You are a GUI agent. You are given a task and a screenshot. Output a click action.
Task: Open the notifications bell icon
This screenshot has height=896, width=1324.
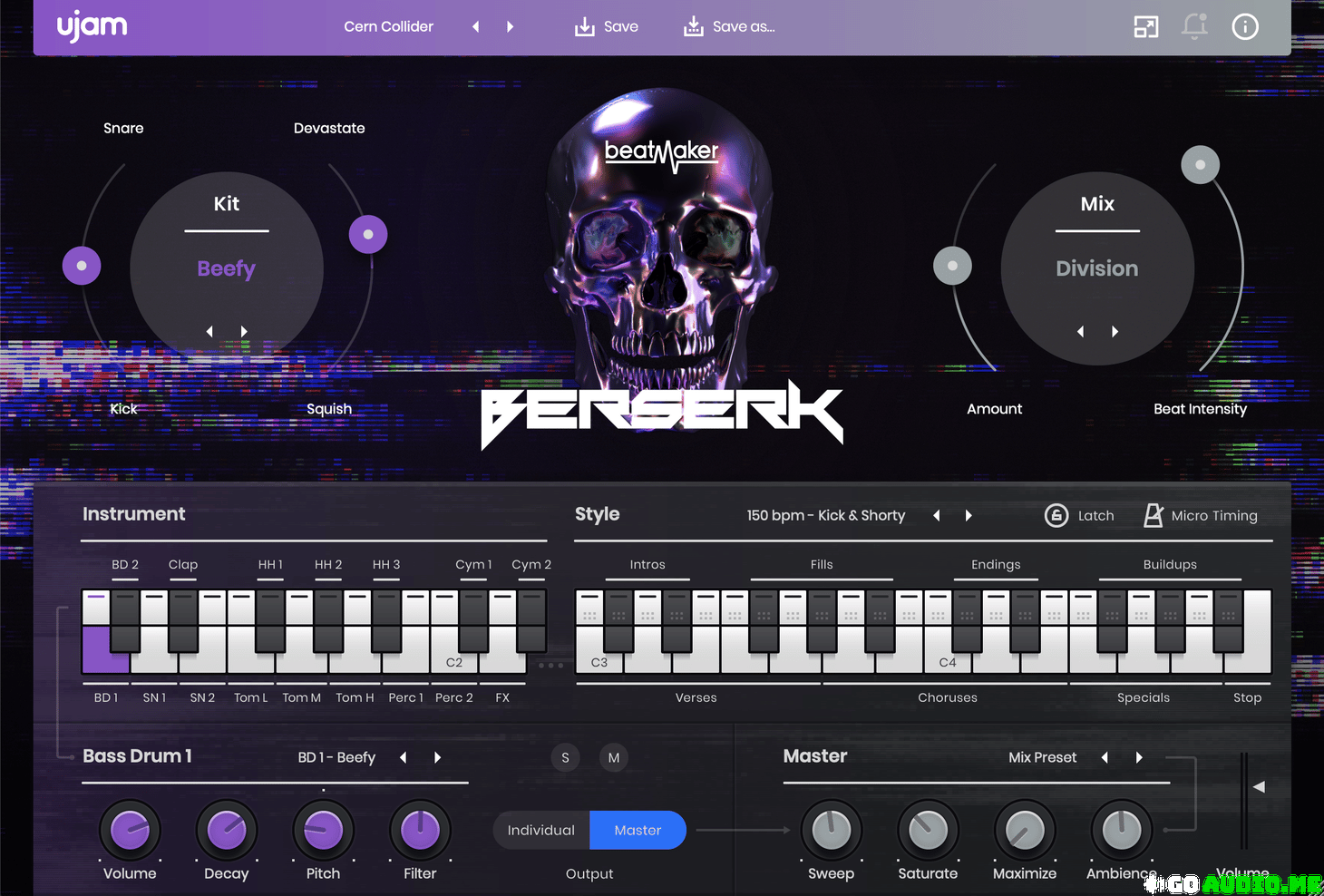click(1194, 27)
